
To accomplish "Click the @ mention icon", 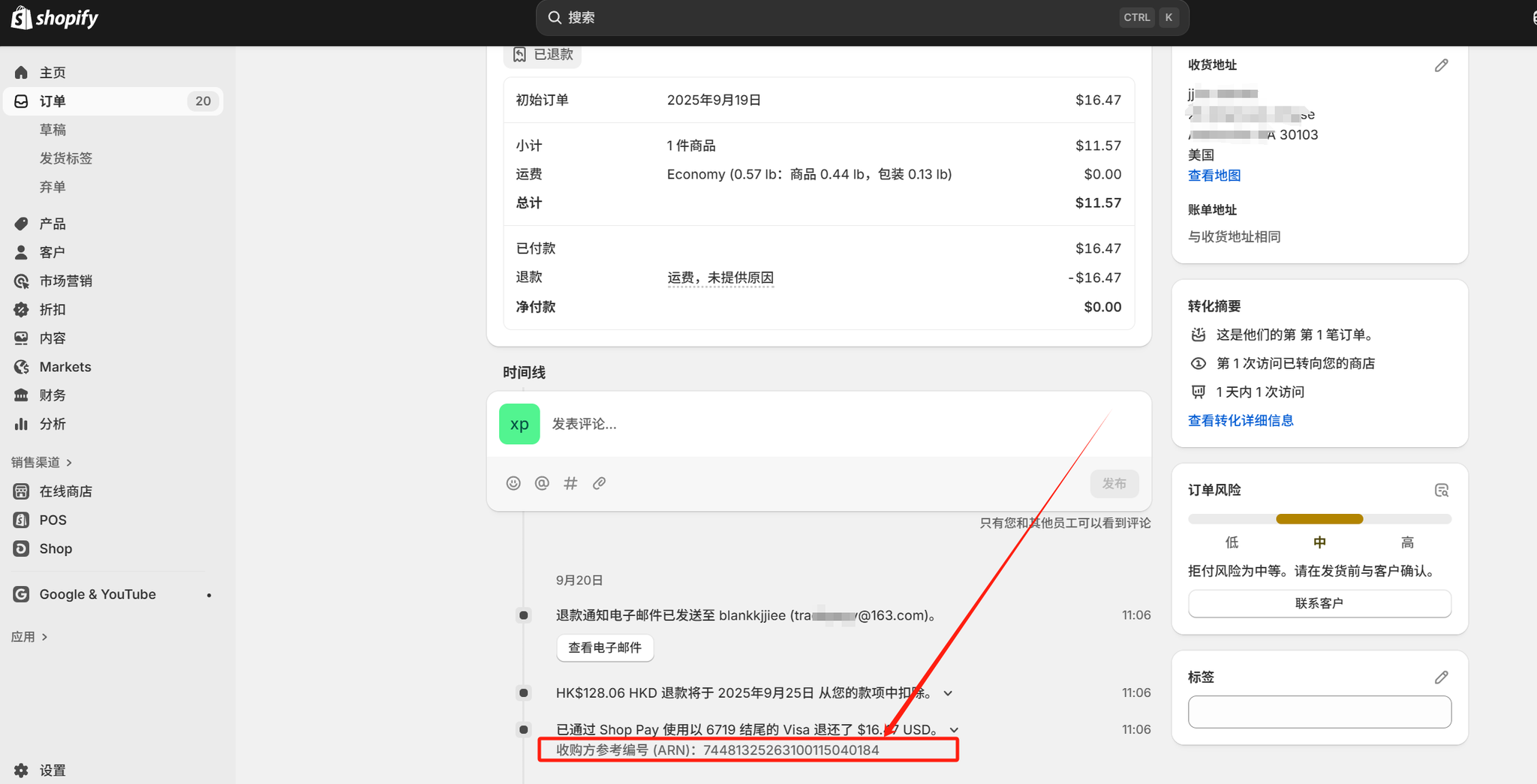I will [542, 483].
